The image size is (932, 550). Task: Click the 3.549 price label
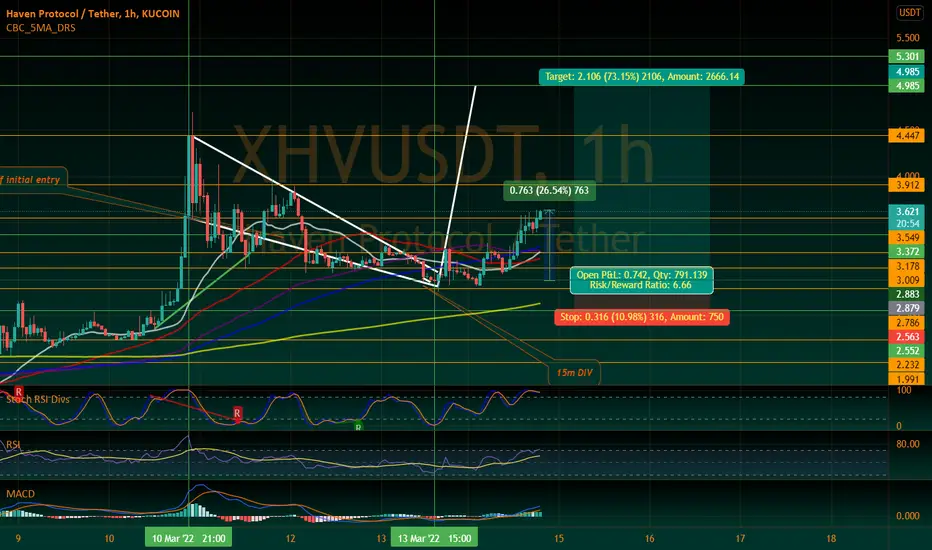[x=907, y=237]
